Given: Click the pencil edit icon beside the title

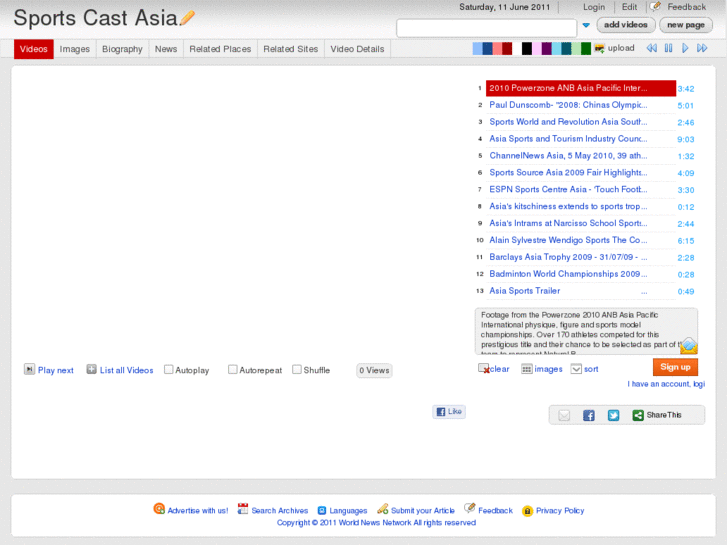Looking at the screenshot, I should click(187, 18).
